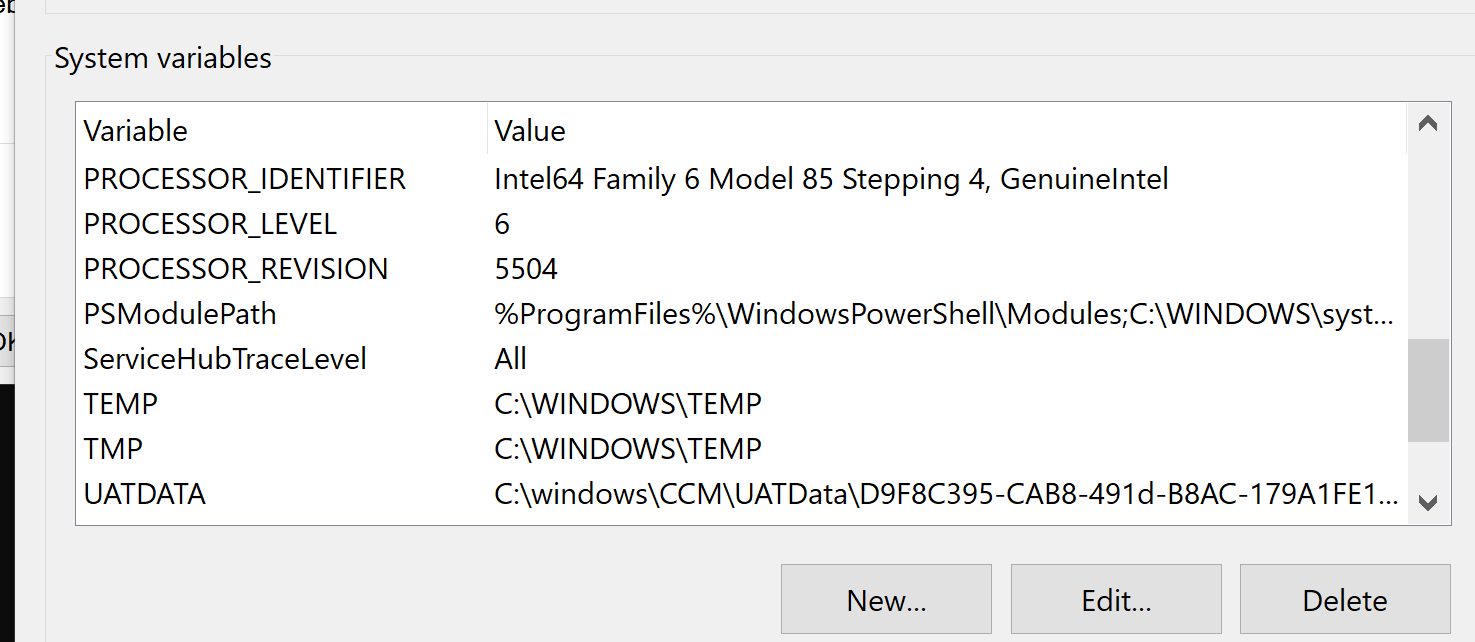
Task: Select the TEMP variable row
Action: pyautogui.click(x=120, y=403)
